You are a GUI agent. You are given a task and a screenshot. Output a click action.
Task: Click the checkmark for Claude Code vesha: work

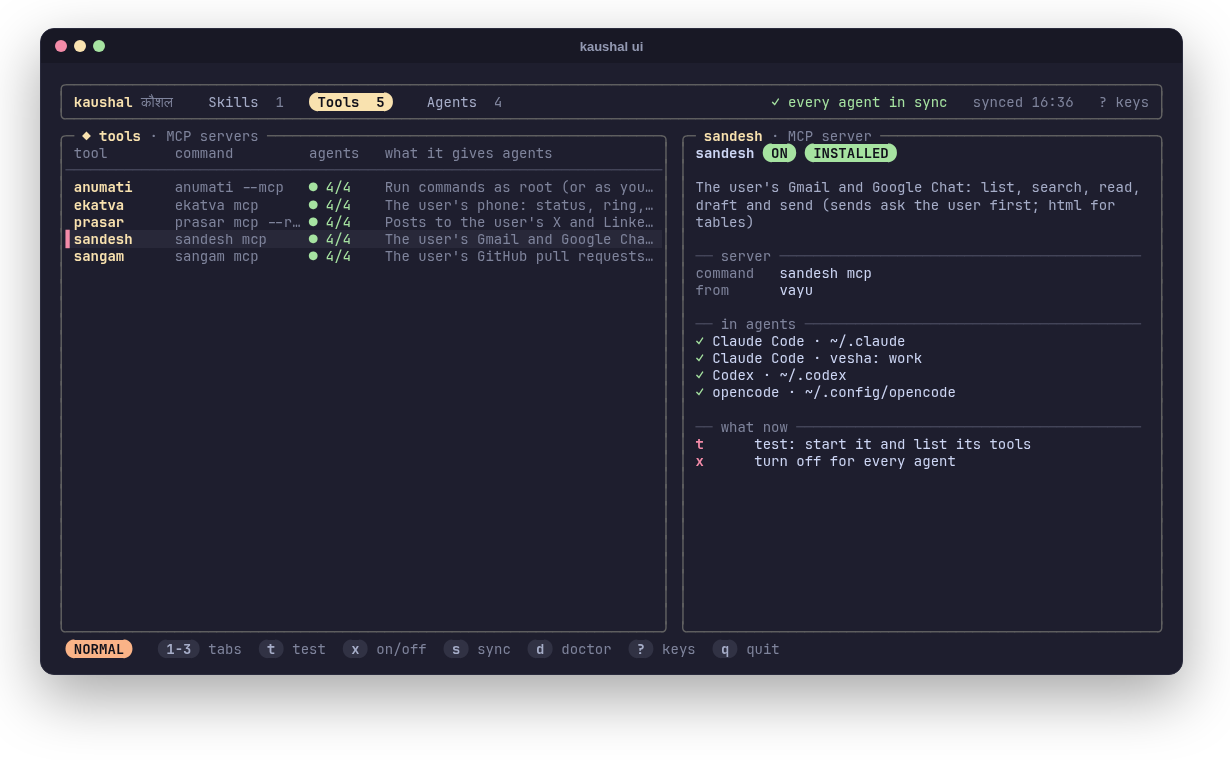(x=700, y=358)
